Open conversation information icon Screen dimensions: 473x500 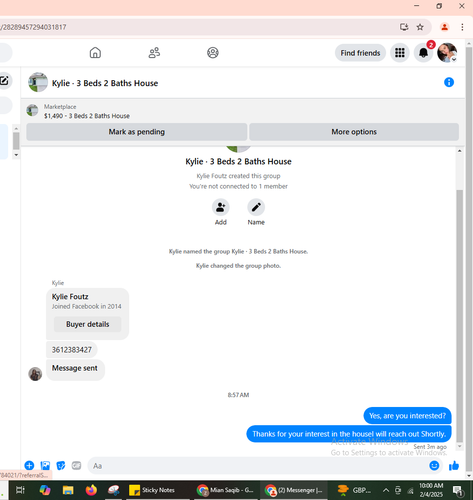pos(449,82)
